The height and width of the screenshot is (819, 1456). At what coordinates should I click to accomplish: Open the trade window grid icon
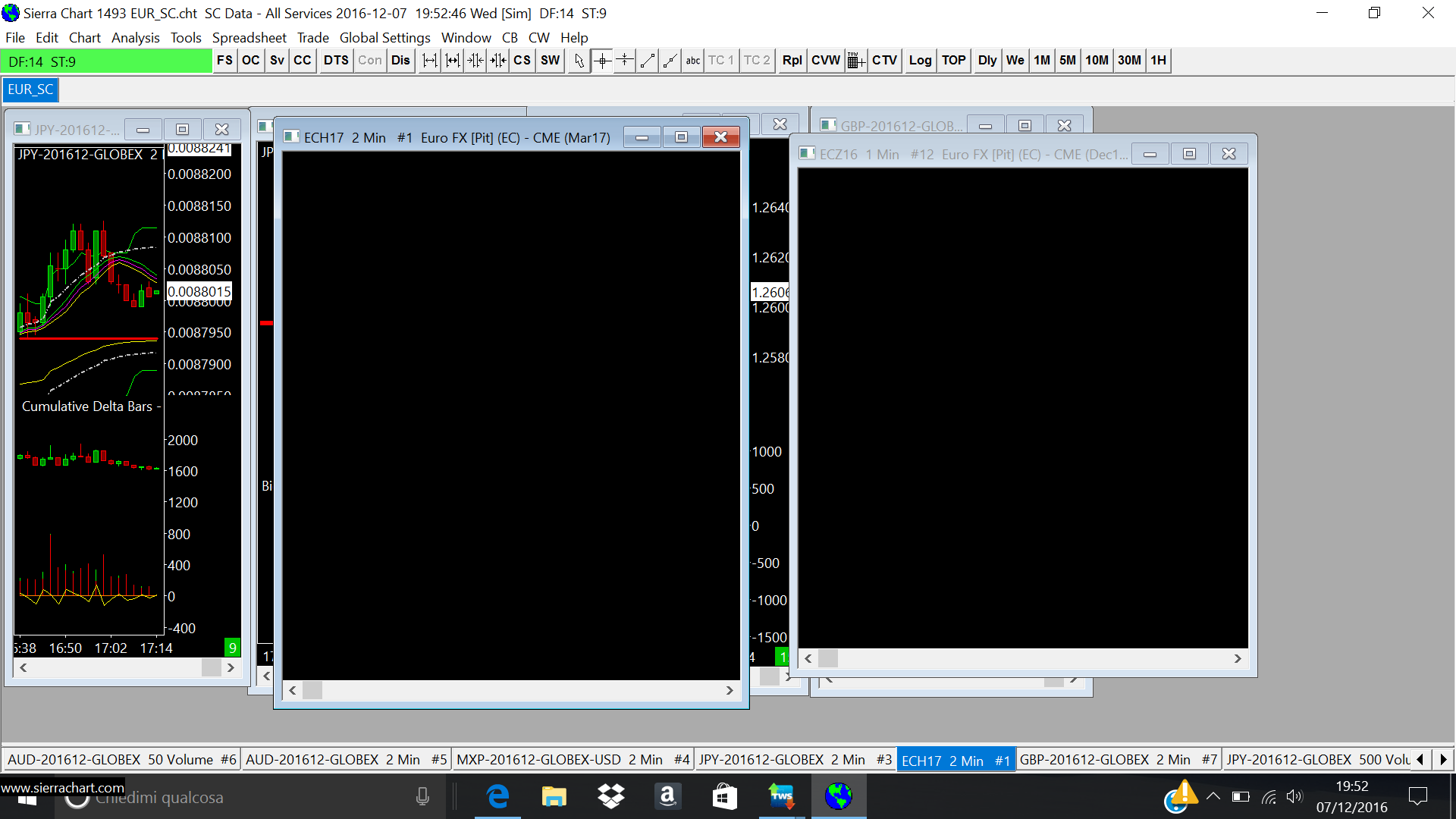(855, 61)
